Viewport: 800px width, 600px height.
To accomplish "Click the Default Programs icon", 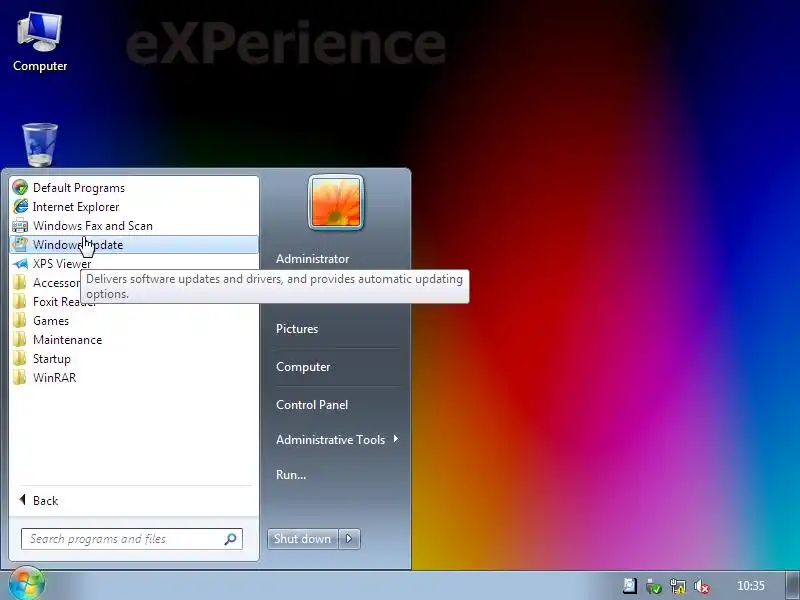I will click(20, 188).
